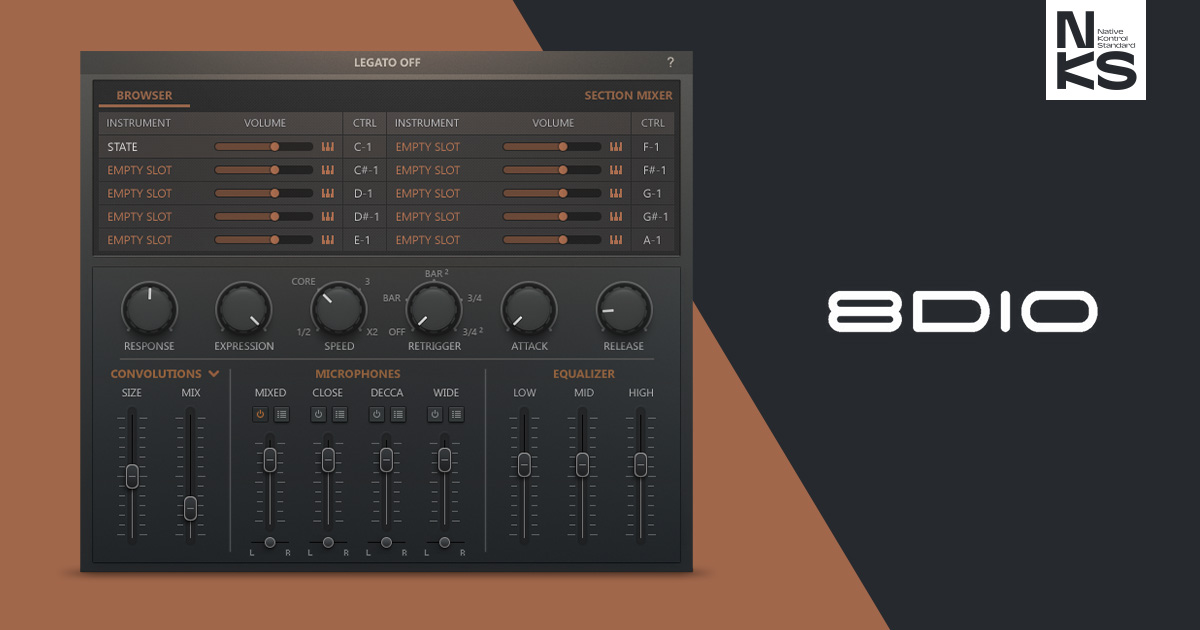Click the keyboard icon beside the STATE instrument
Image resolution: width=1200 pixels, height=630 pixels.
click(328, 146)
